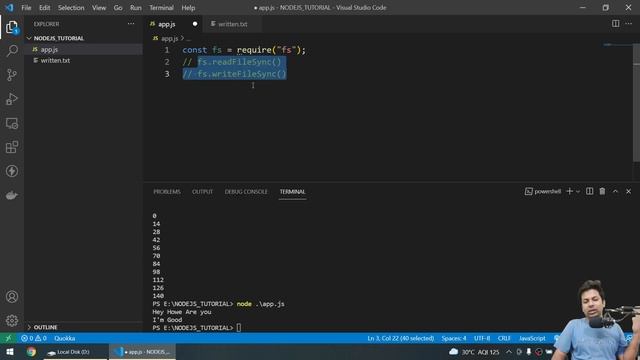This screenshot has width=640, height=360.
Task: Open the Source Control view
Action: [12, 75]
